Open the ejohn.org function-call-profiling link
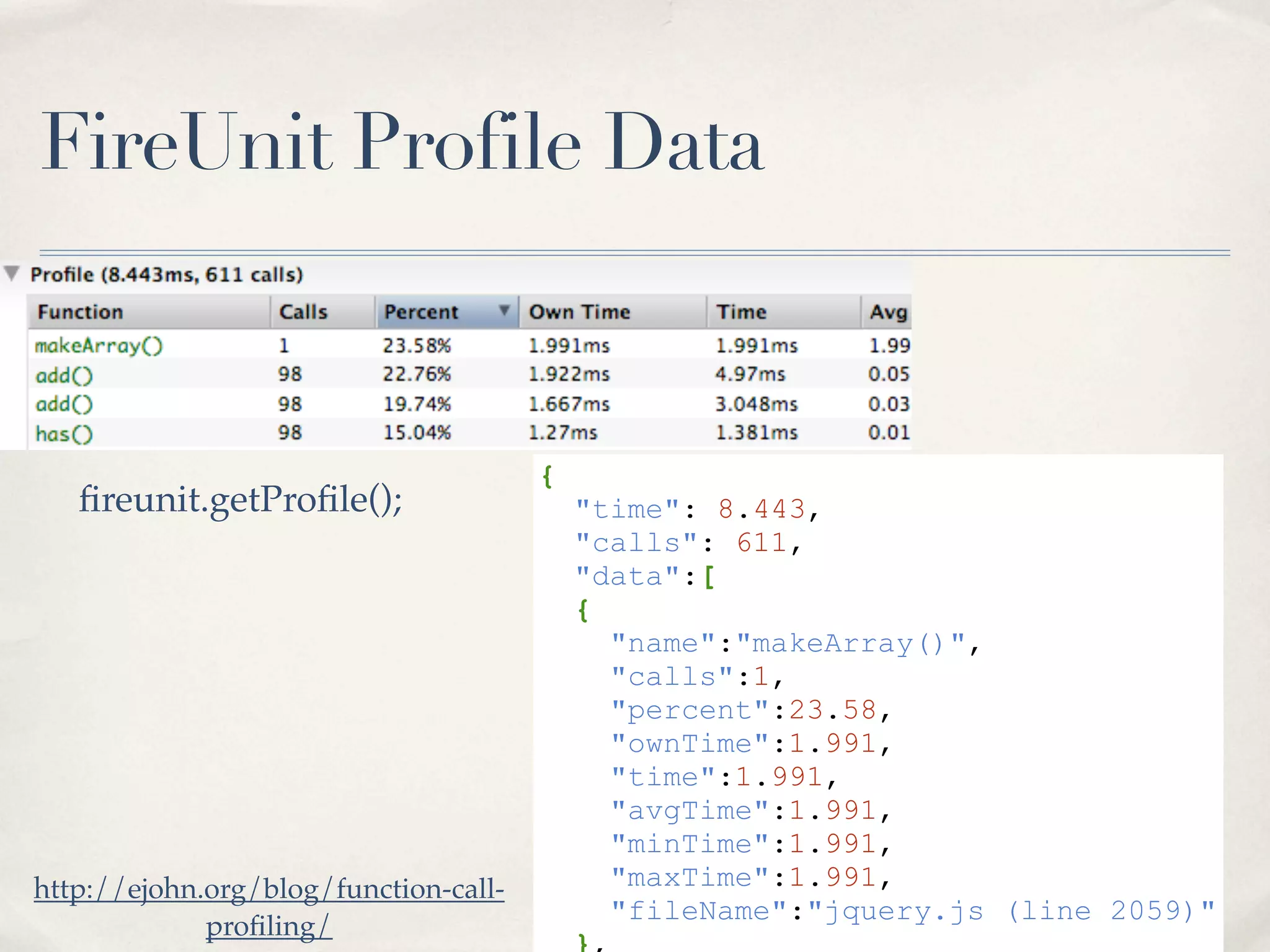The image size is (1270, 952). click(269, 907)
